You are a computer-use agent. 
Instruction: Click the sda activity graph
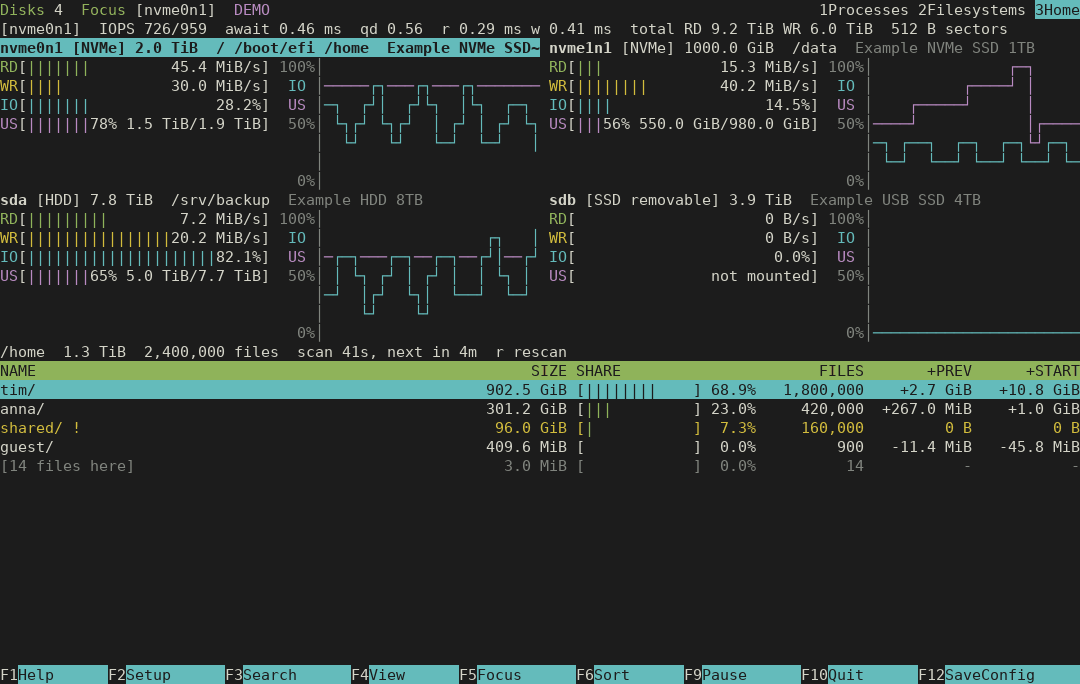click(430, 276)
